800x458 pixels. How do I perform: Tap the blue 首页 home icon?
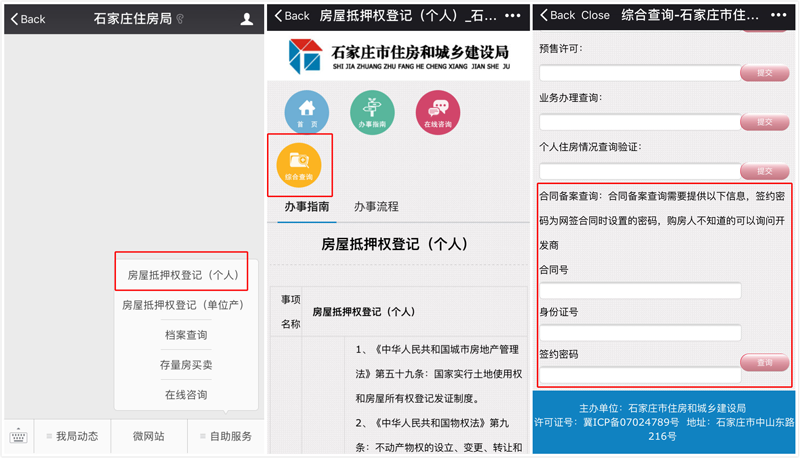coord(307,112)
